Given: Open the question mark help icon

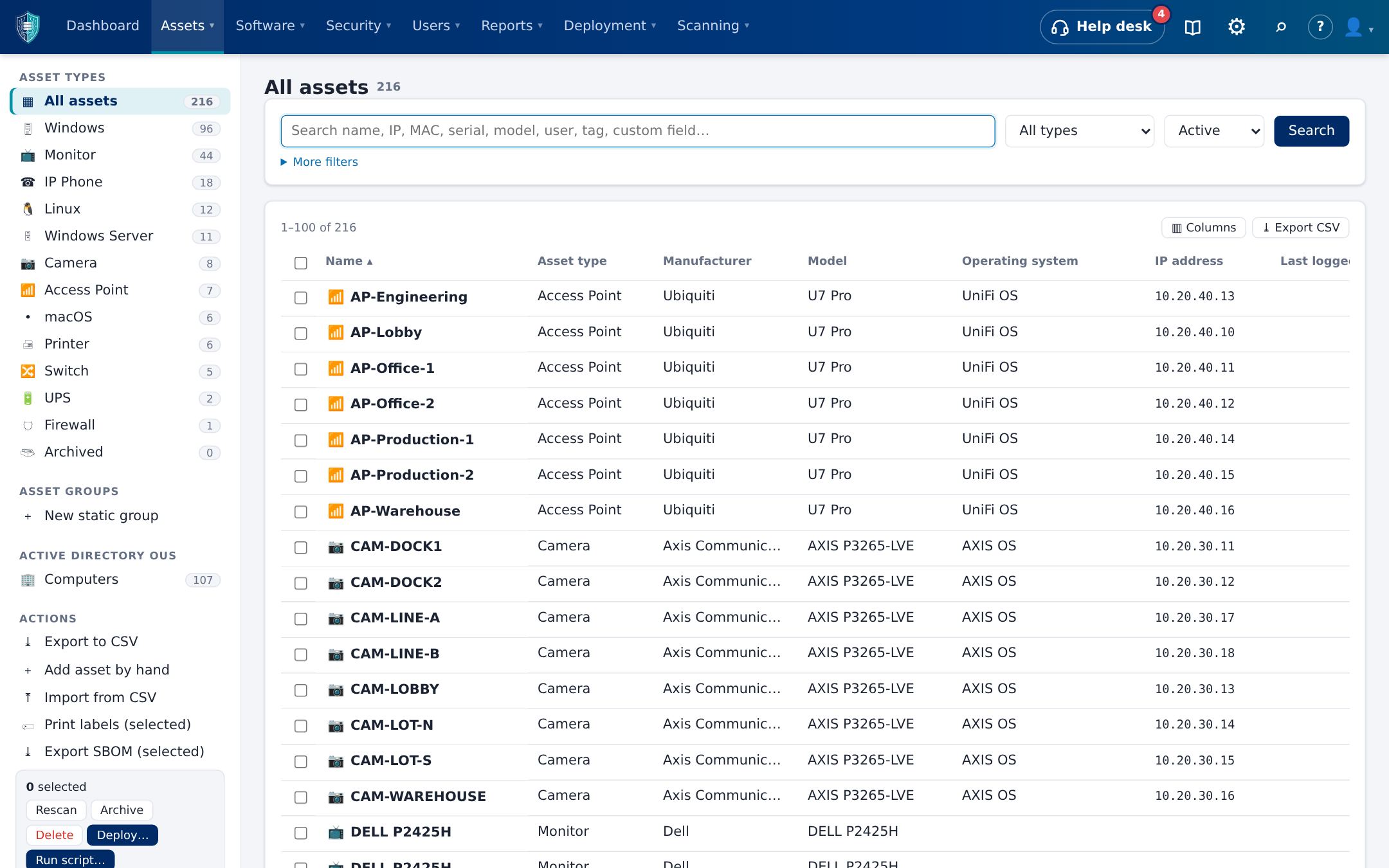Looking at the screenshot, I should [1320, 27].
